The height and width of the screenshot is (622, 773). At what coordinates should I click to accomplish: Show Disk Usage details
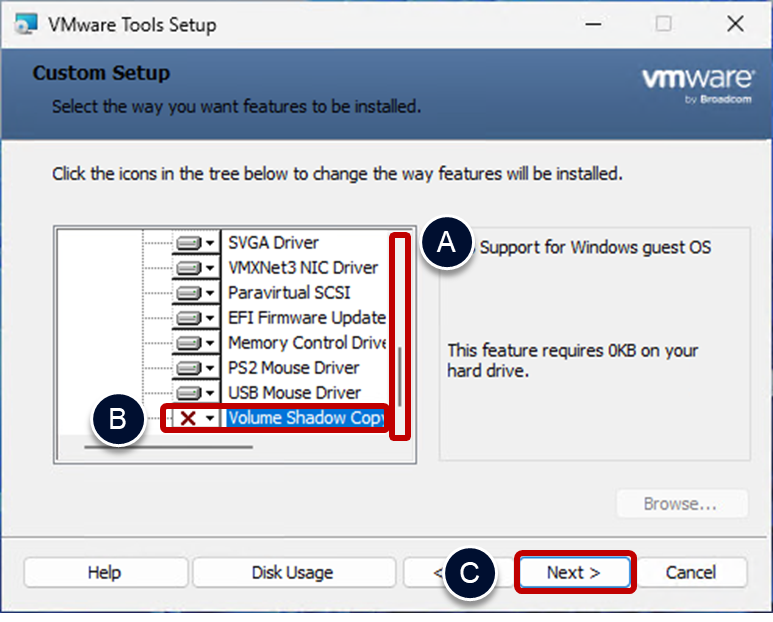292,573
